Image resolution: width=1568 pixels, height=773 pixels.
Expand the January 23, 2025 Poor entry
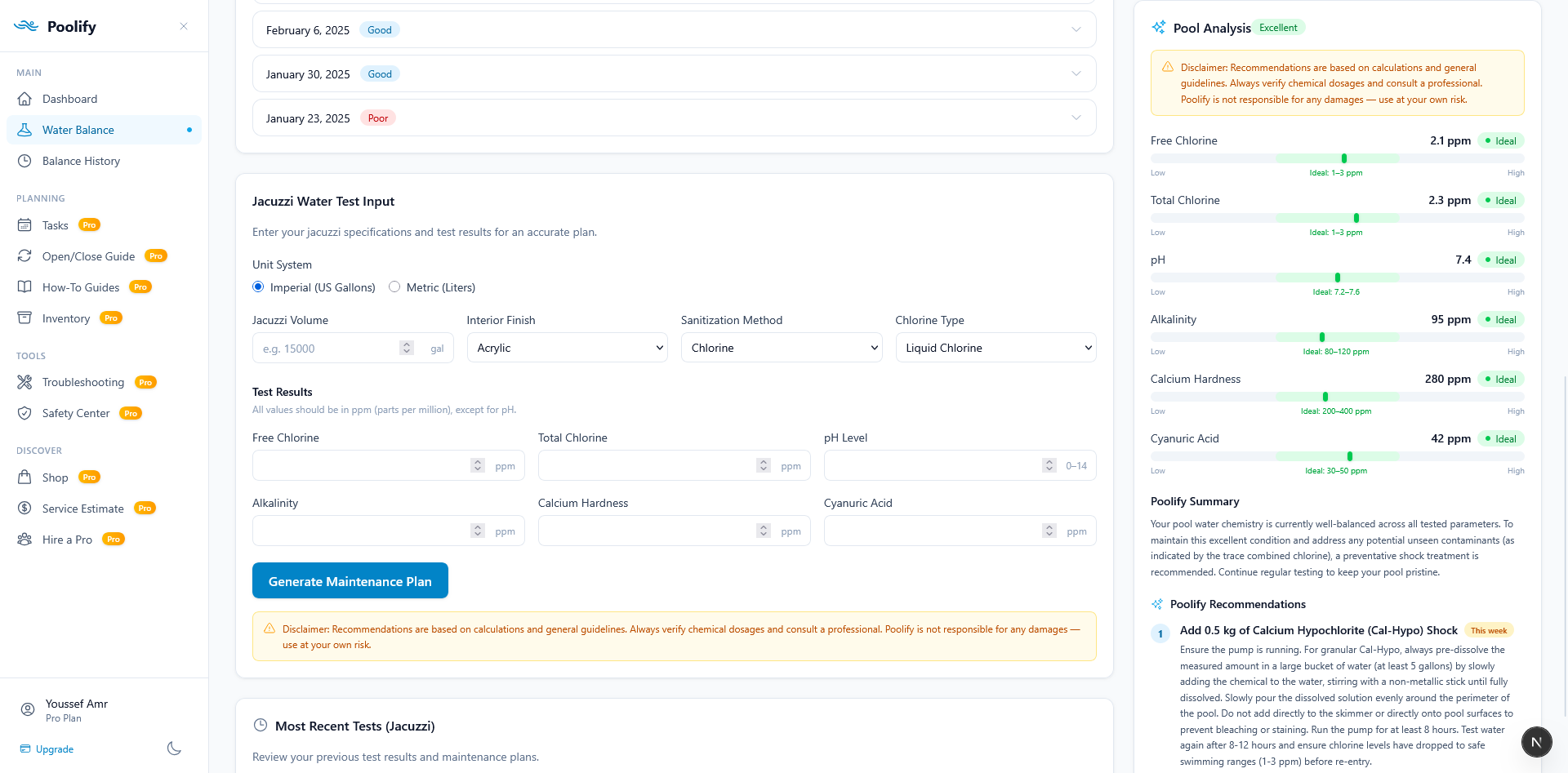tap(675, 118)
